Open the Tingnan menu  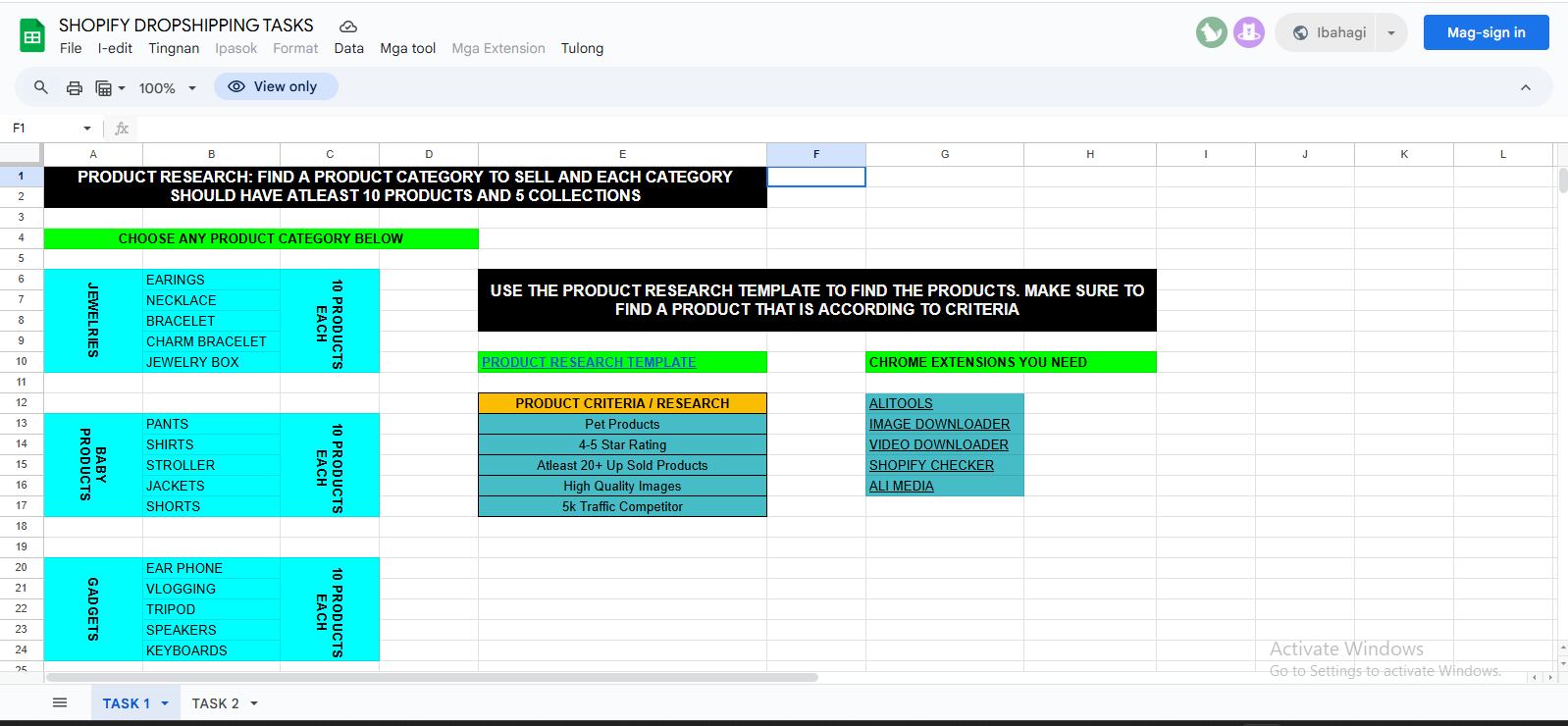click(x=174, y=48)
